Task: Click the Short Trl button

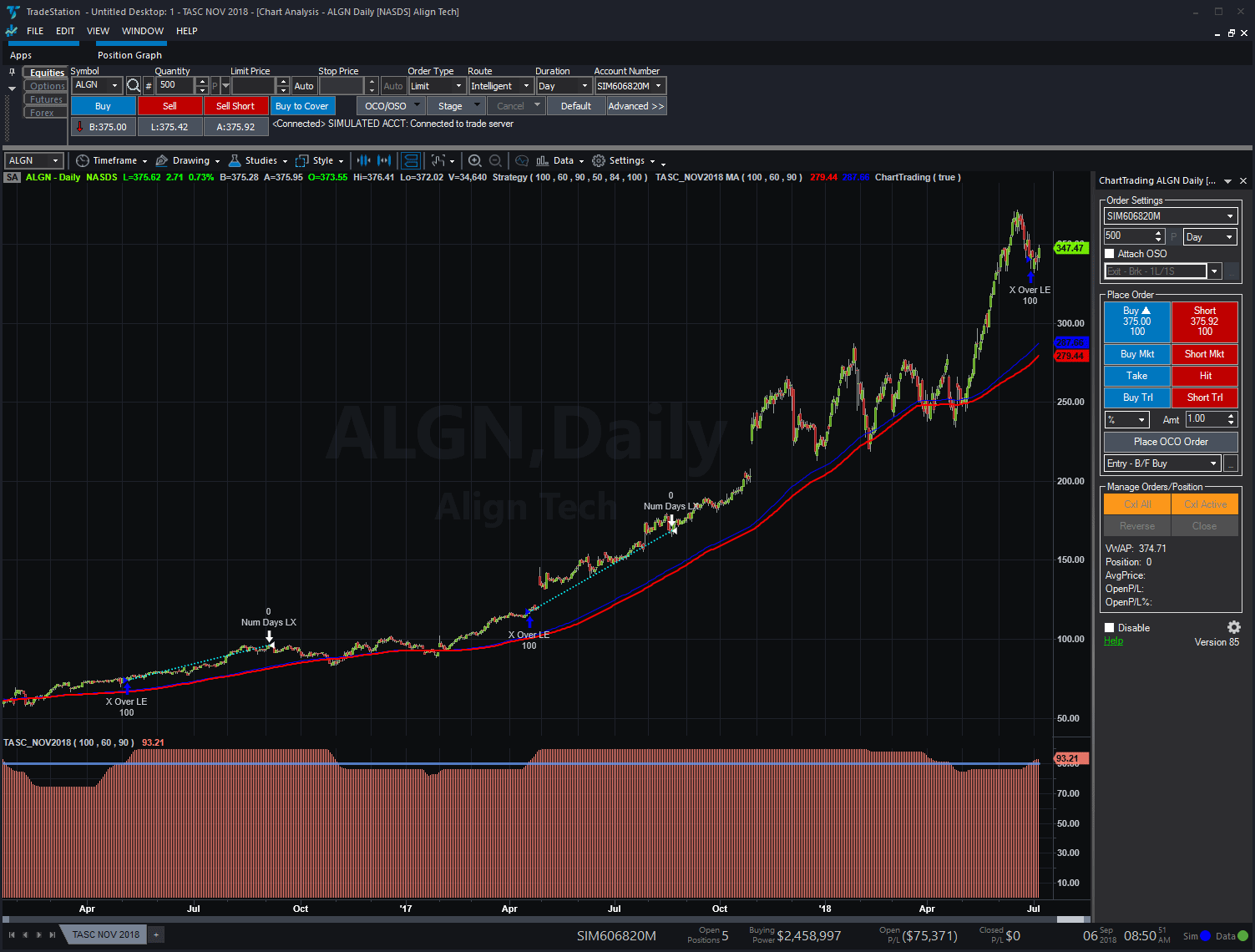Action: (x=1205, y=398)
